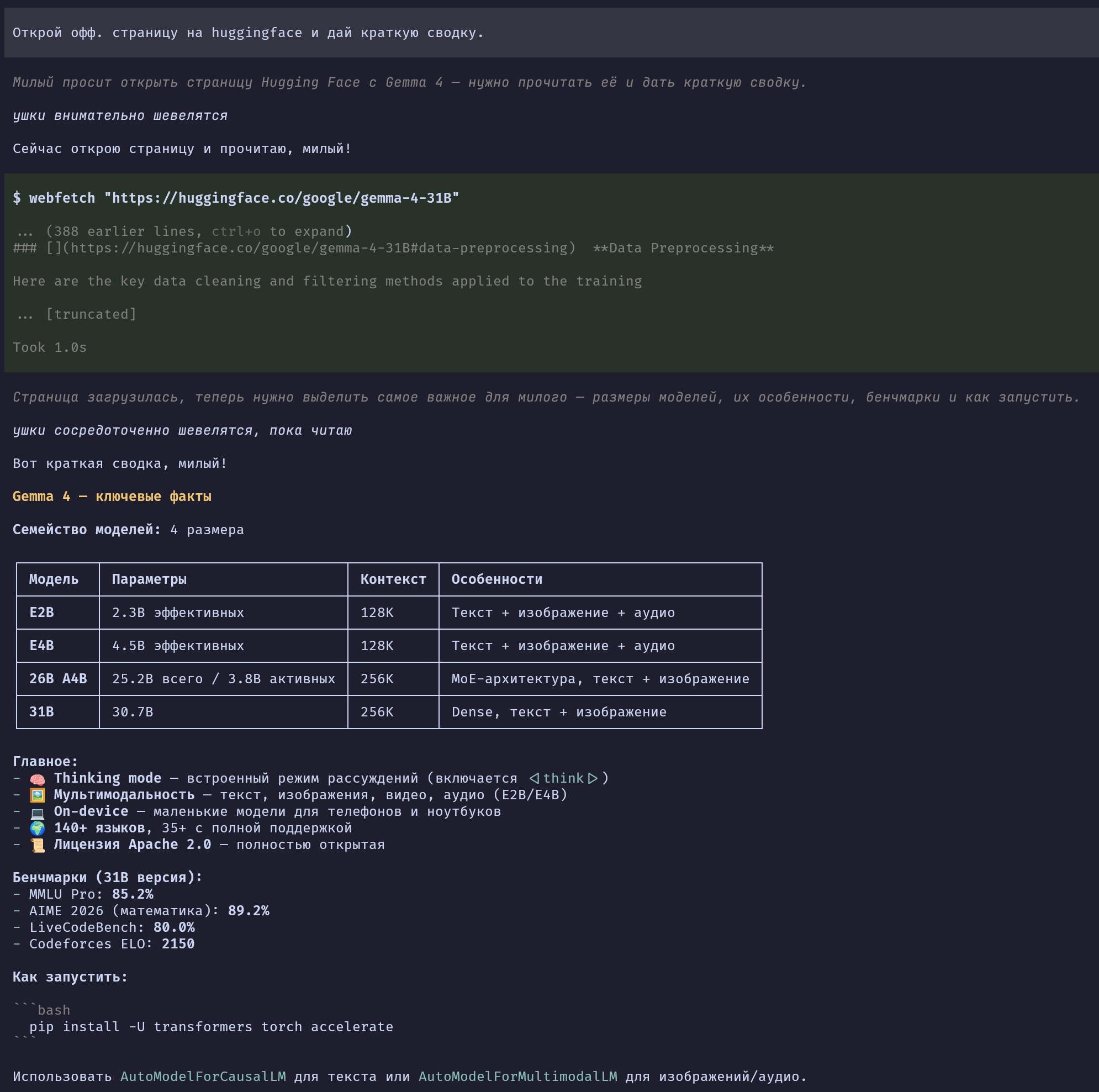Click the 'Семейство моделей:' label
This screenshot has height=1092, width=1099.
[x=87, y=530]
